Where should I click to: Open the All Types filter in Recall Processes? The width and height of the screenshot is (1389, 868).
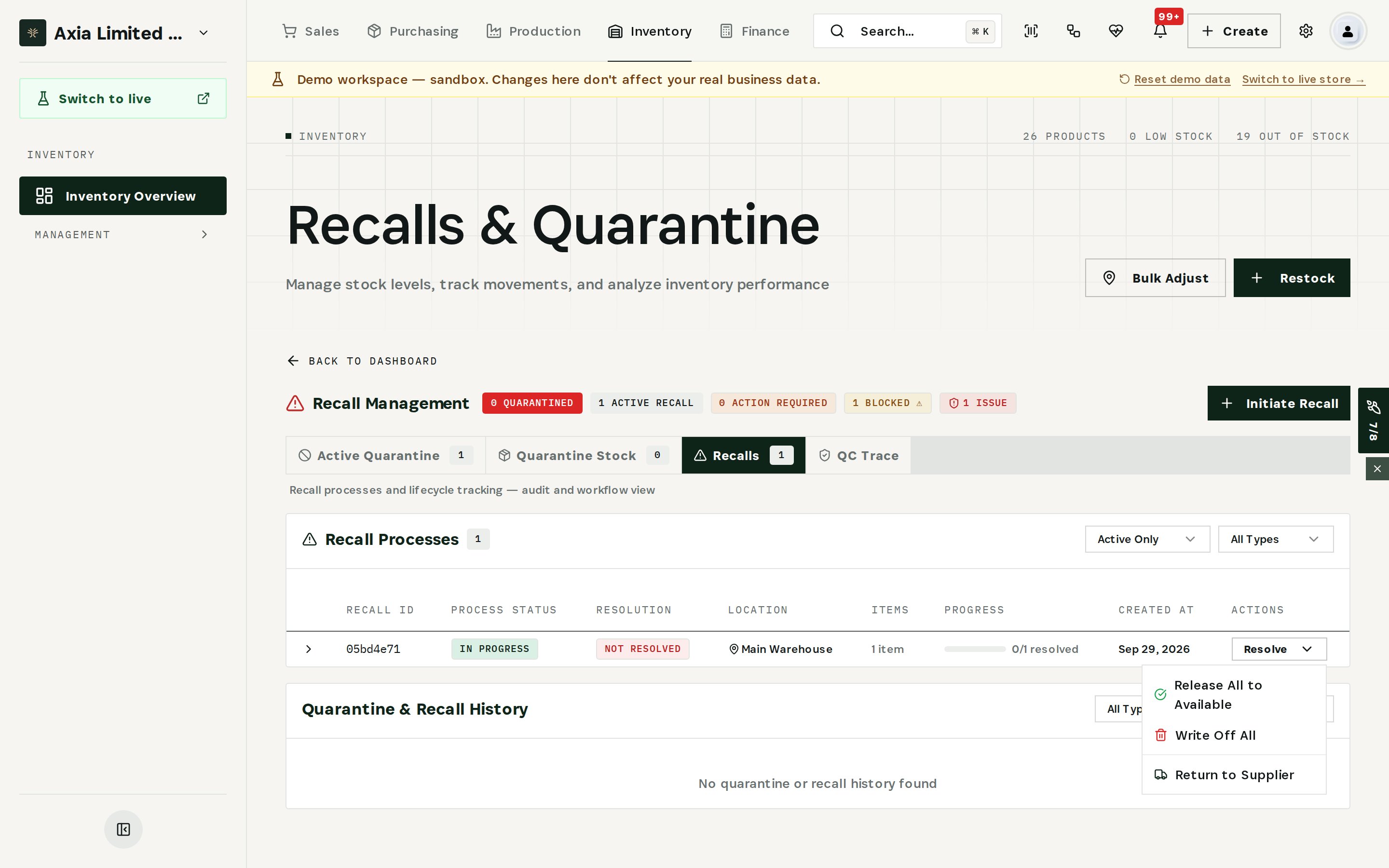tap(1275, 539)
